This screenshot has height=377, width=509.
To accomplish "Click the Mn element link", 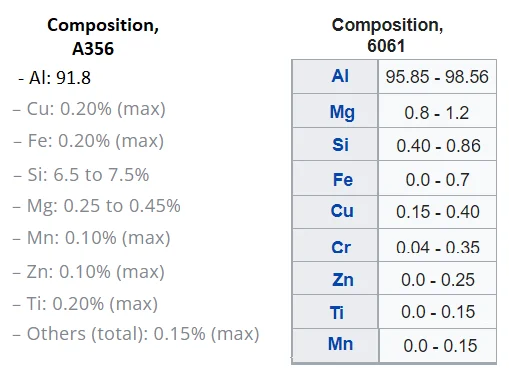I will coord(340,344).
